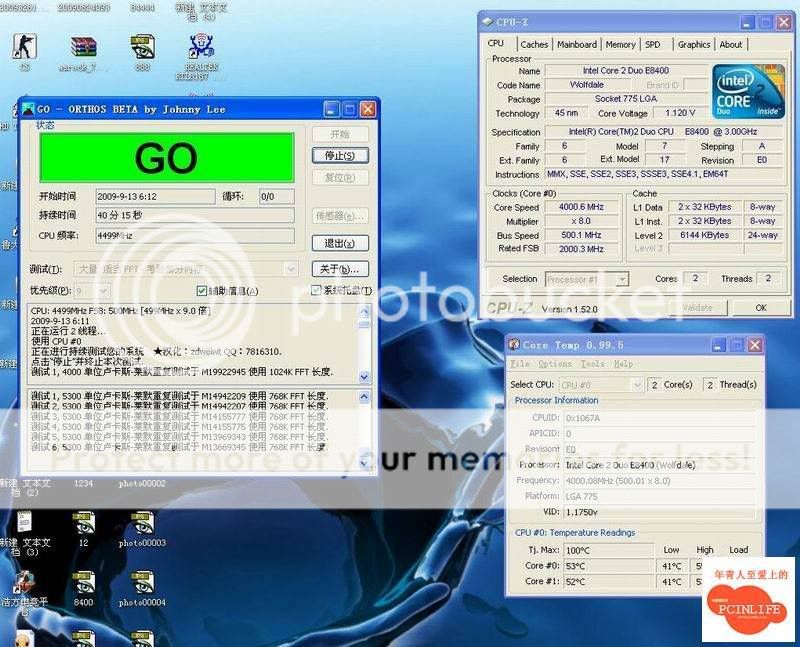Toggle the 辅助信息 checkbox in ORTHOS
Screen dimensions: 800x647
click(202, 291)
